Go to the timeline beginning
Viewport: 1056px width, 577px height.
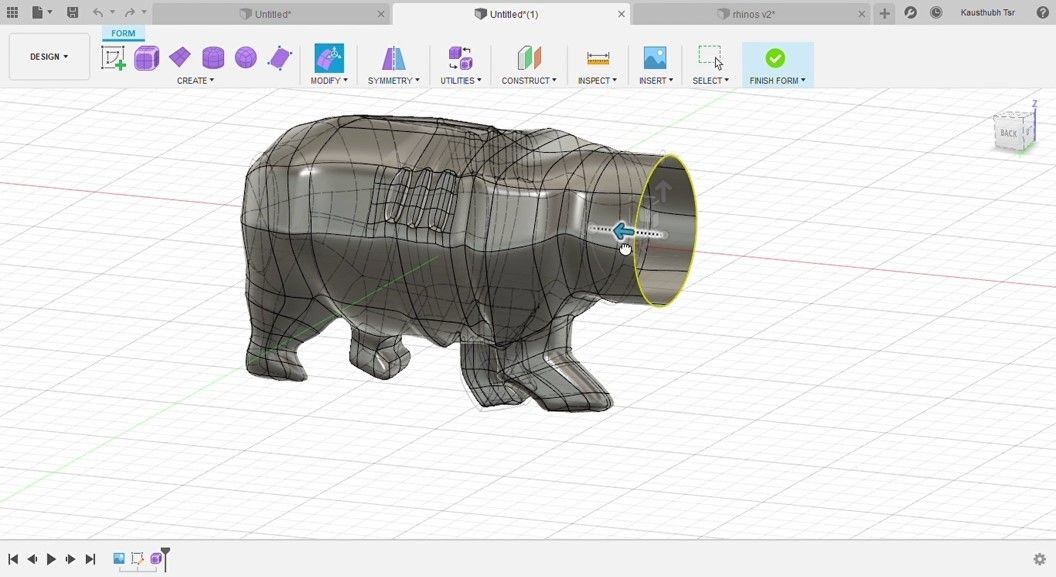click(13, 559)
